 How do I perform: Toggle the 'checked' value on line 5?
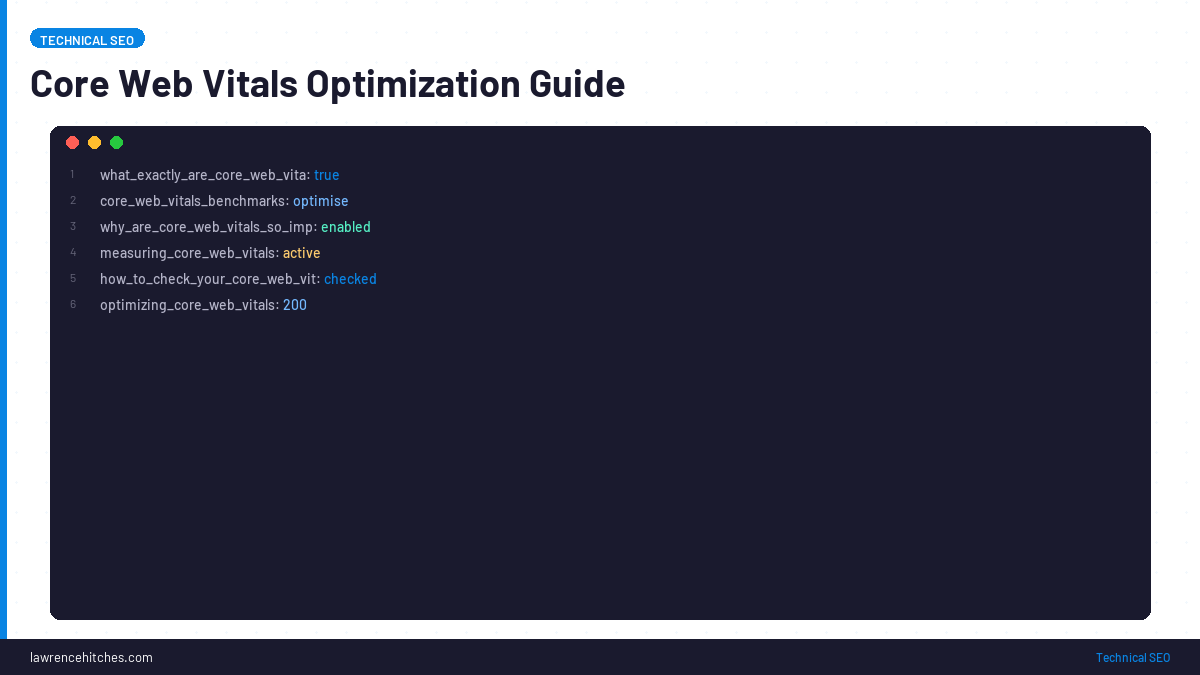click(x=350, y=278)
